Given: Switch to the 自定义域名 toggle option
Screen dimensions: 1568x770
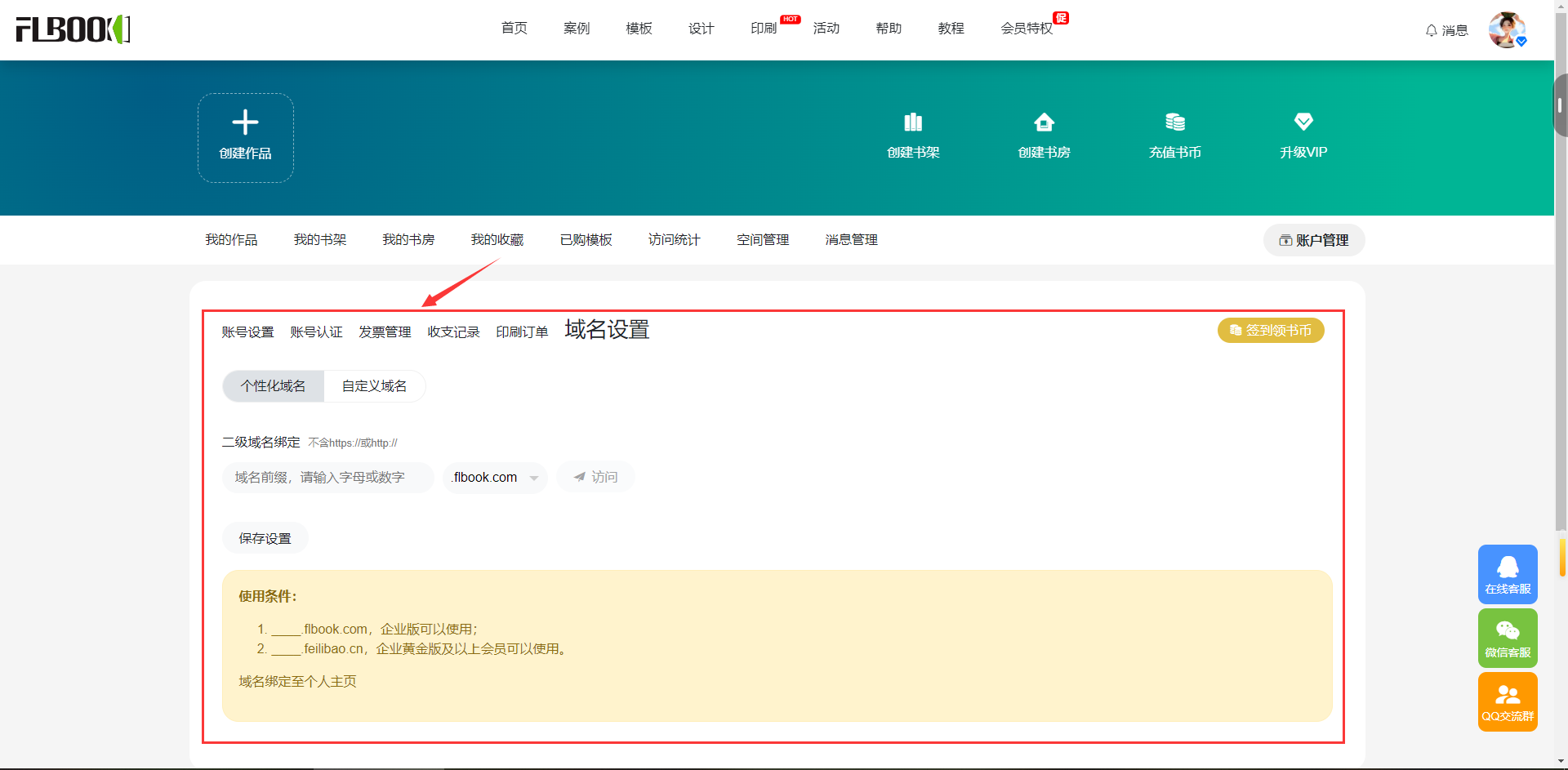Looking at the screenshot, I should point(374,386).
